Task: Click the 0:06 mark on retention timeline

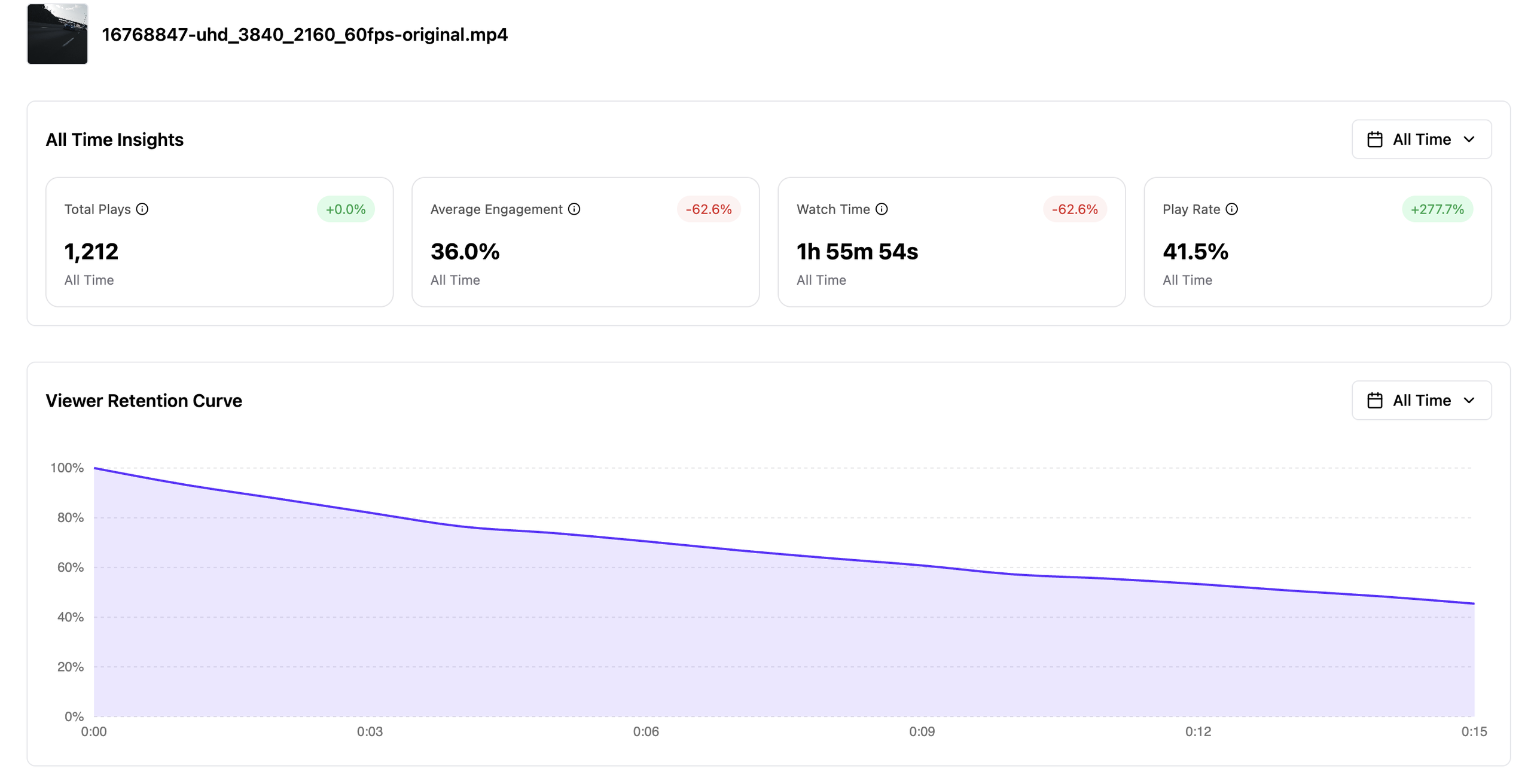Action: pos(646,731)
